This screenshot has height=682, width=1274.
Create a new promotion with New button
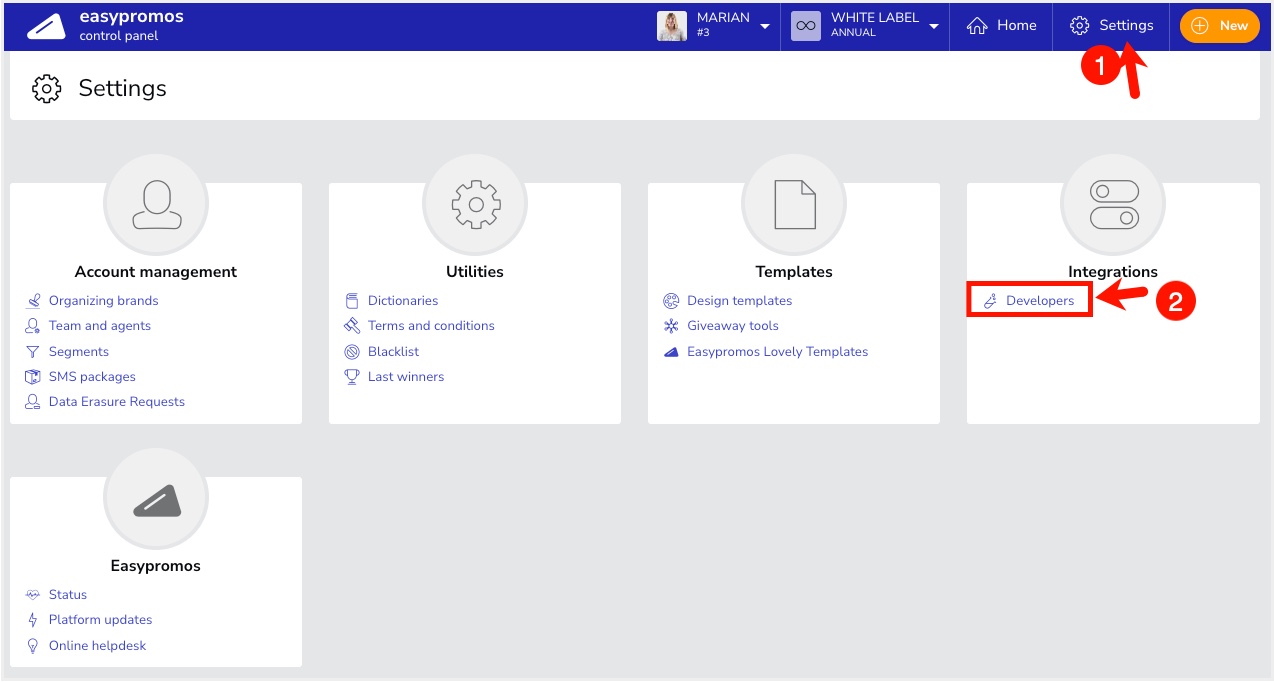(1219, 26)
